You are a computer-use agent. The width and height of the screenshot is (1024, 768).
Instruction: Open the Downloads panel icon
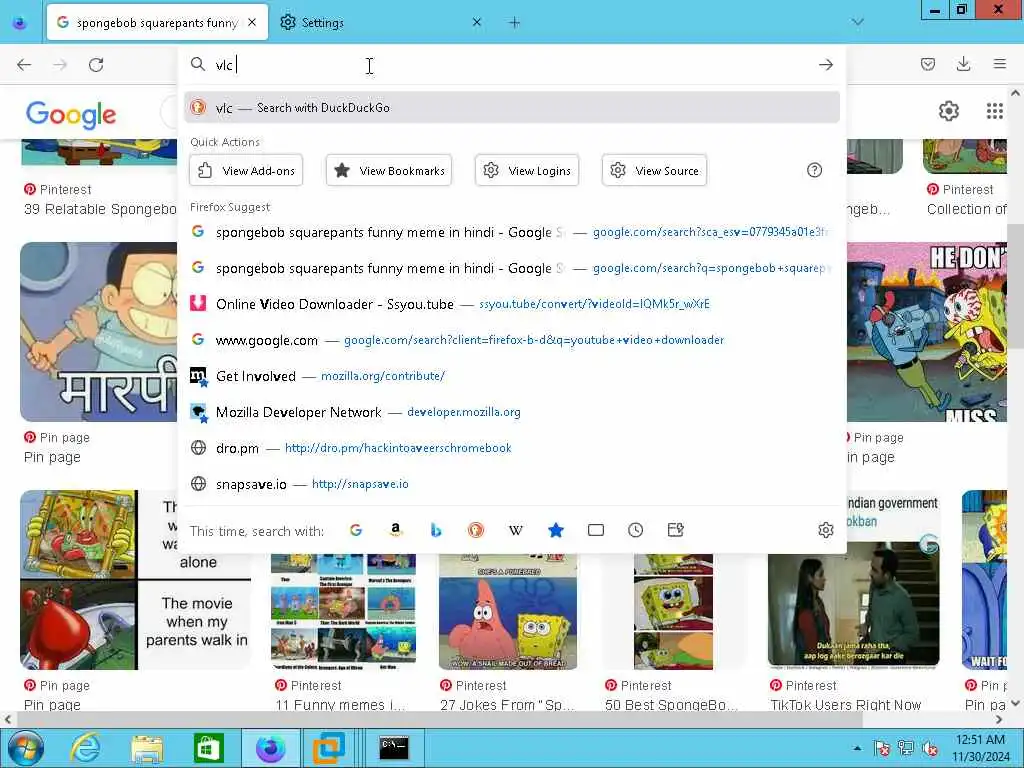(963, 64)
